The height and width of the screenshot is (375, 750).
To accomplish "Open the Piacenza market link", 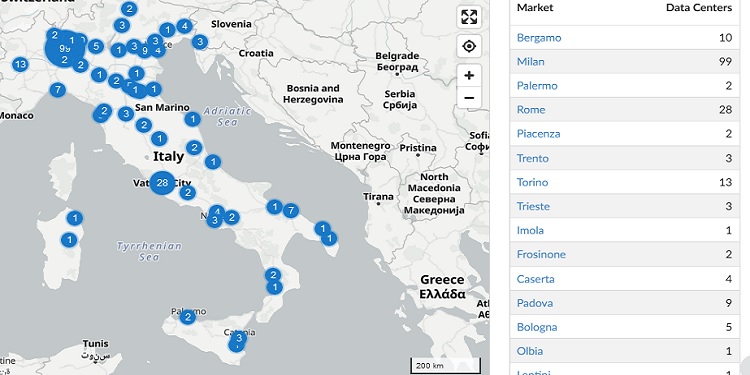I will click(539, 134).
